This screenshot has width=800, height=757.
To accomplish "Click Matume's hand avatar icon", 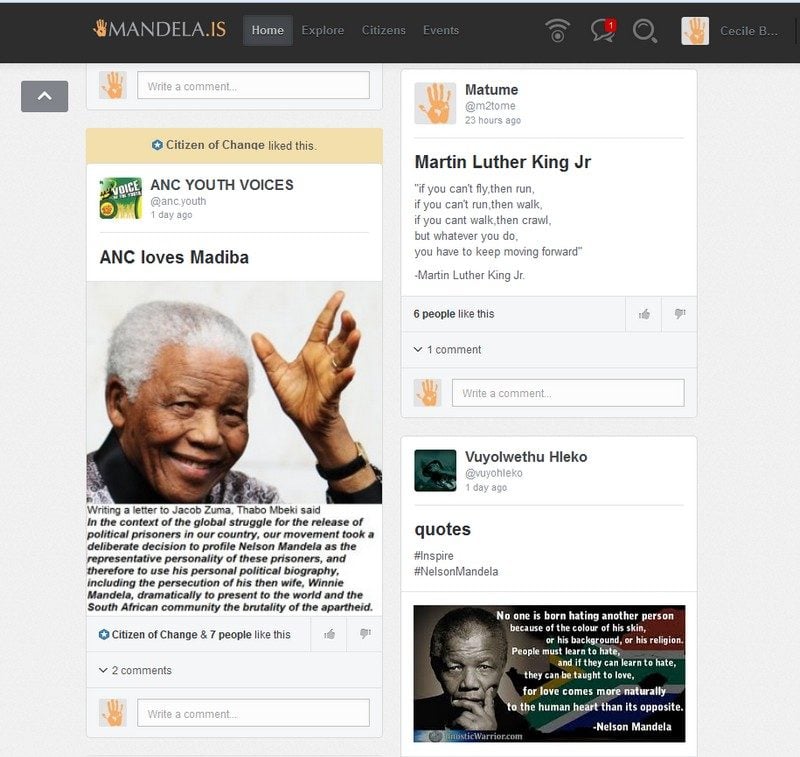I will coord(435,103).
